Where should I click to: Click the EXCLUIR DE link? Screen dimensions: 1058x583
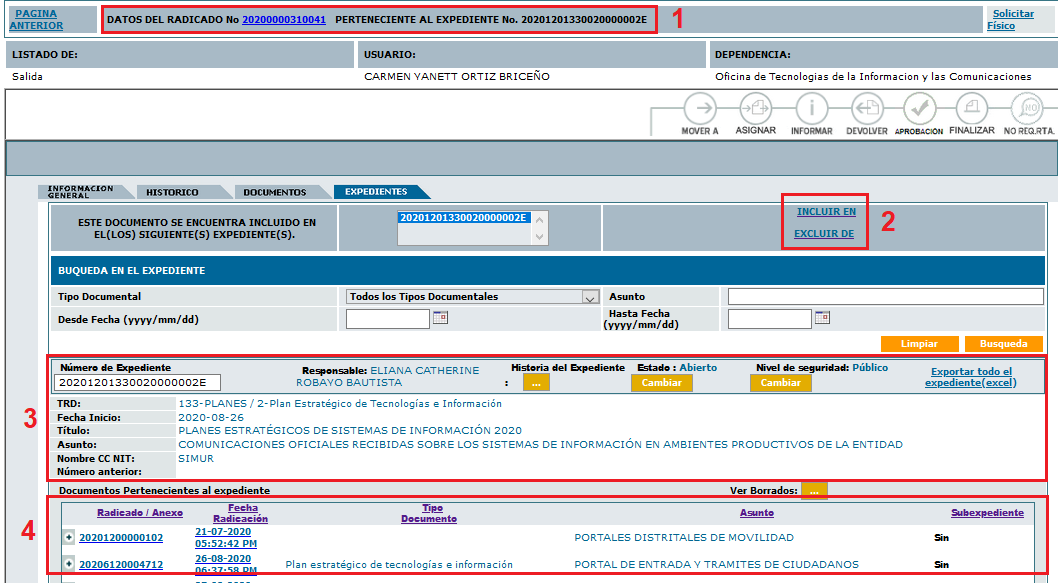(824, 233)
